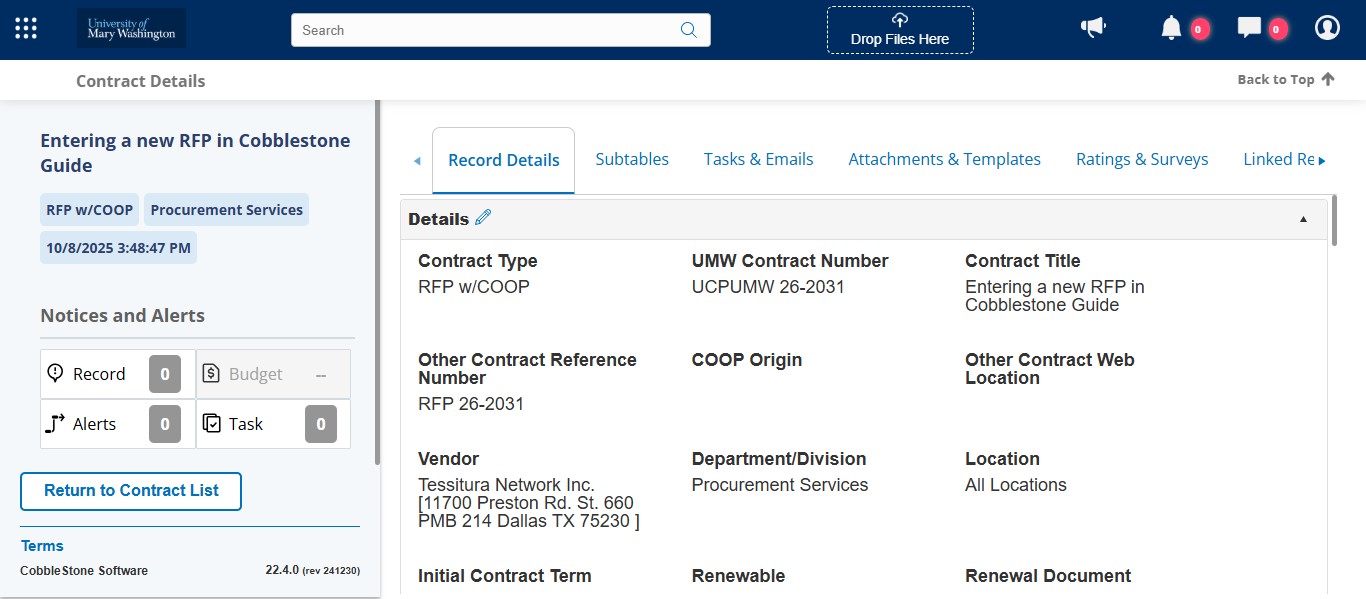Open the app launcher grid icon

point(25,27)
